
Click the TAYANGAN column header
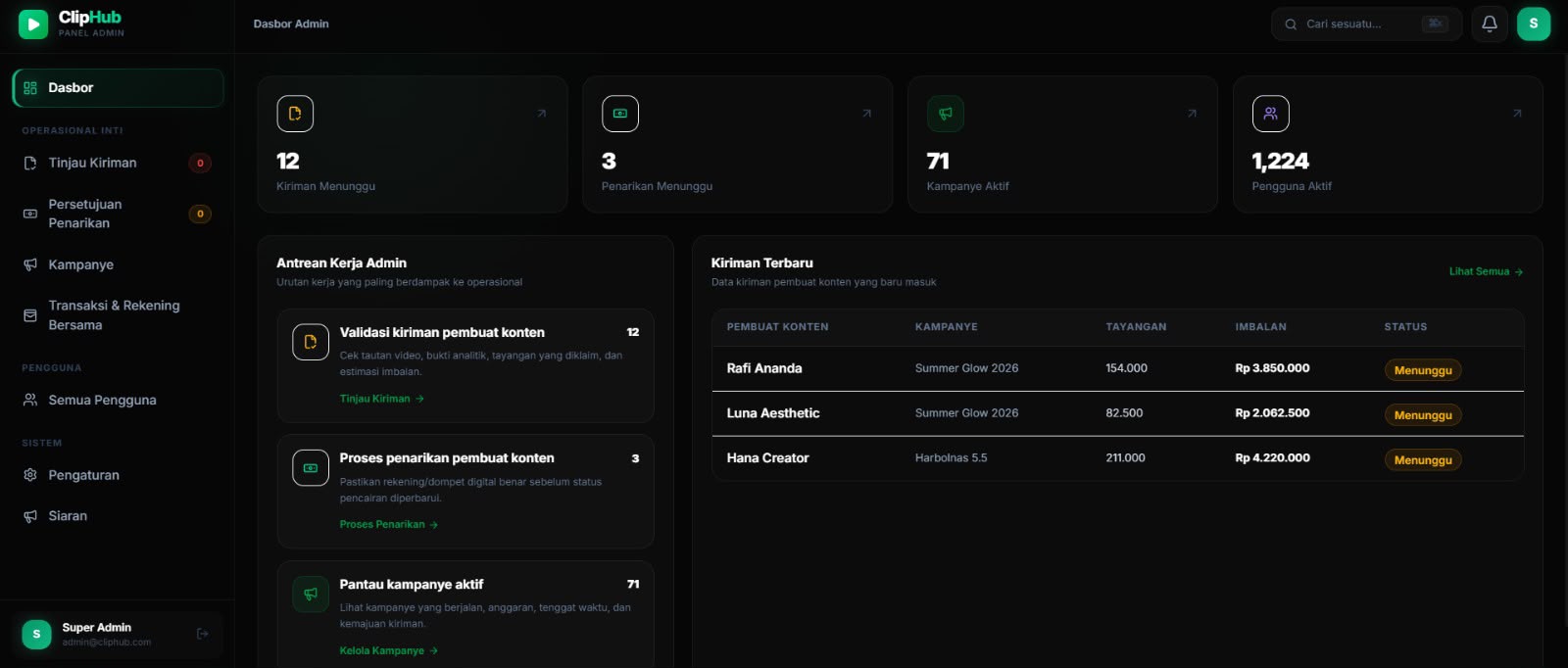1136,327
